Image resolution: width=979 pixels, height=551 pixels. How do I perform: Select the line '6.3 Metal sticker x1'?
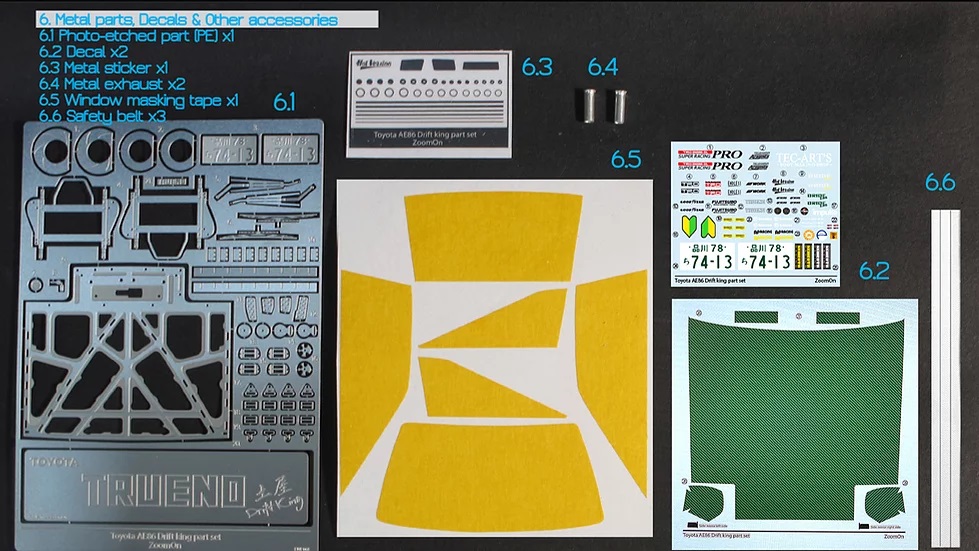coord(104,67)
